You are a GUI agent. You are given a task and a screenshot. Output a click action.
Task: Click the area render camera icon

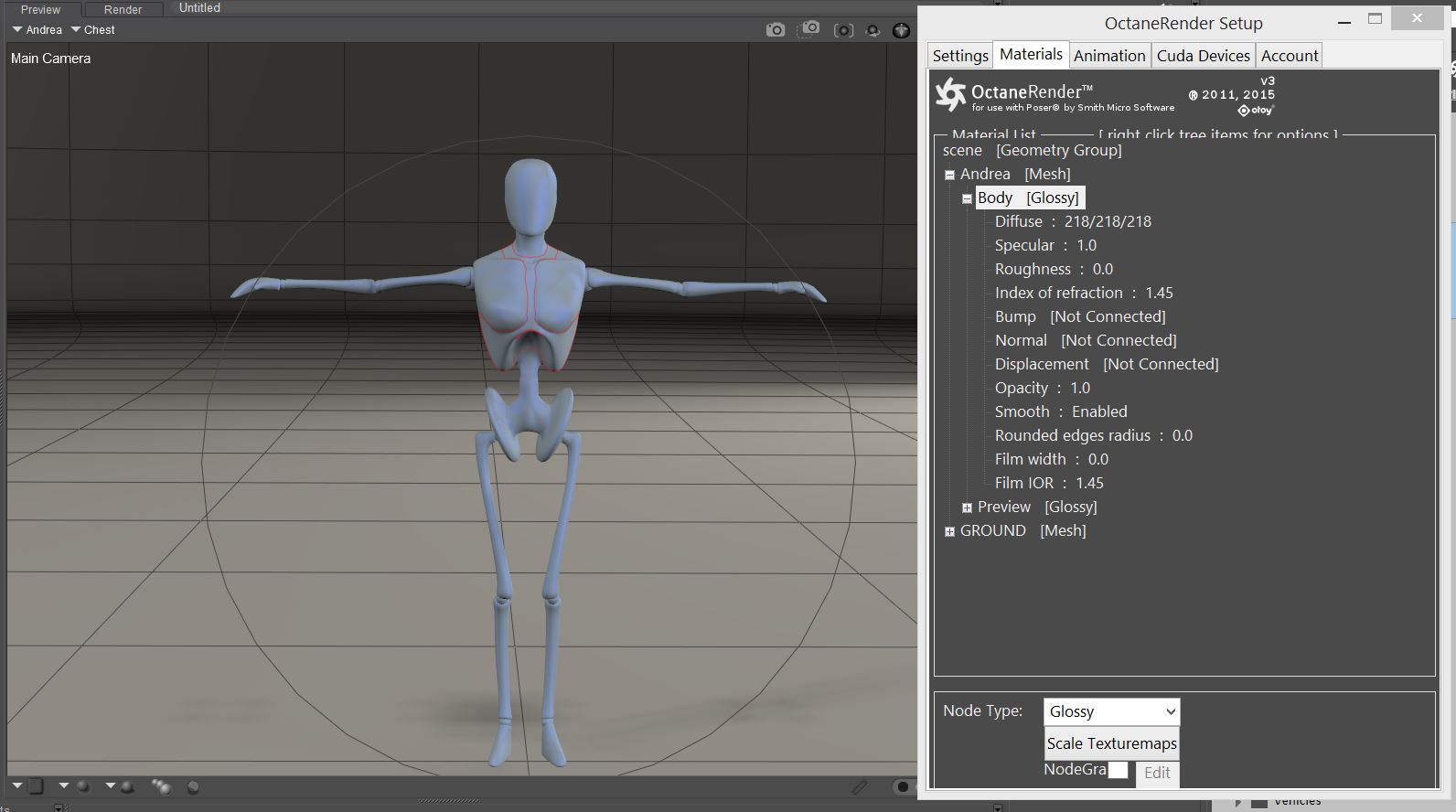point(808,29)
